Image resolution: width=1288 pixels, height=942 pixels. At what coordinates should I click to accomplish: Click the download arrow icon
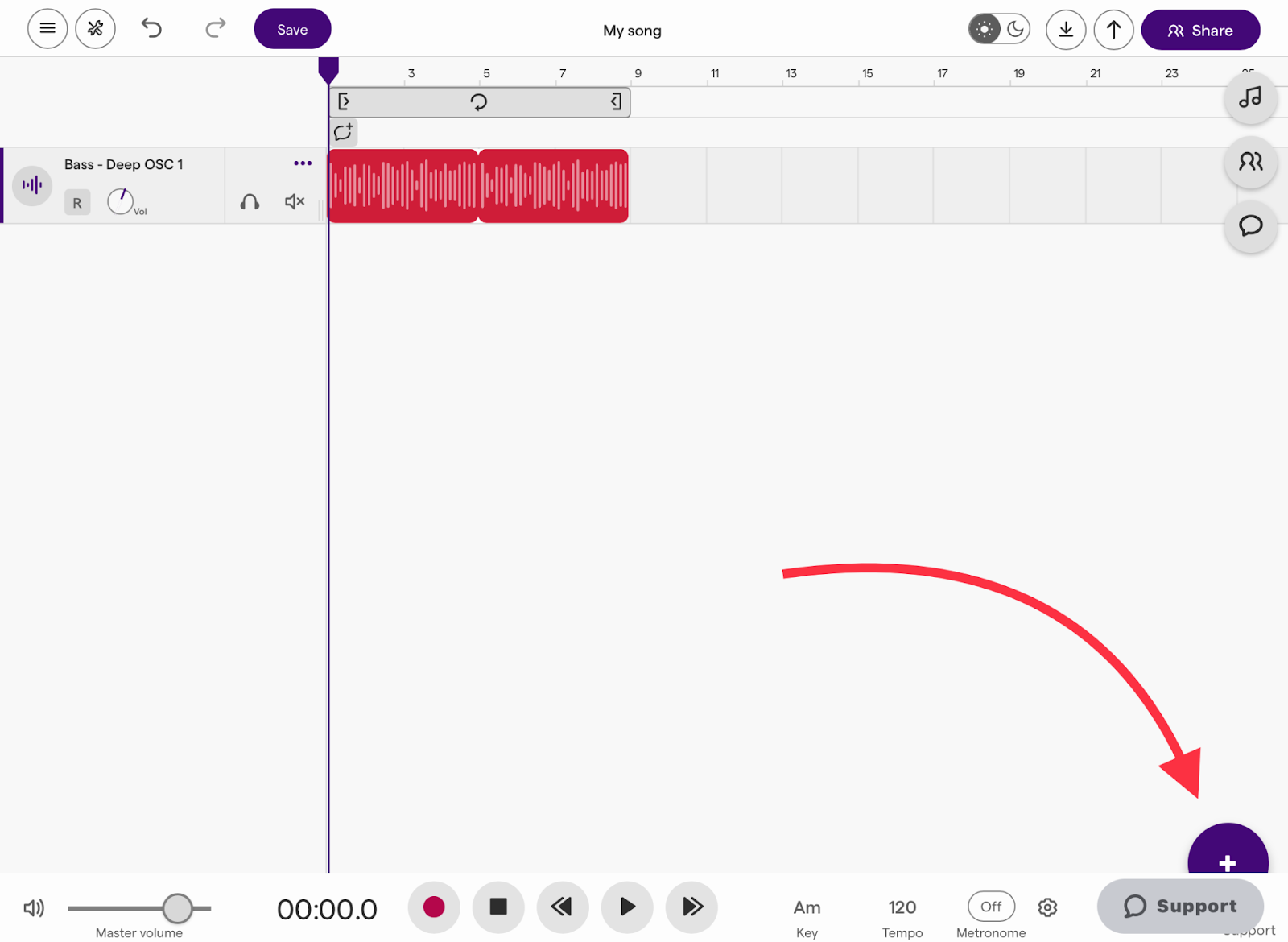coord(1066,30)
